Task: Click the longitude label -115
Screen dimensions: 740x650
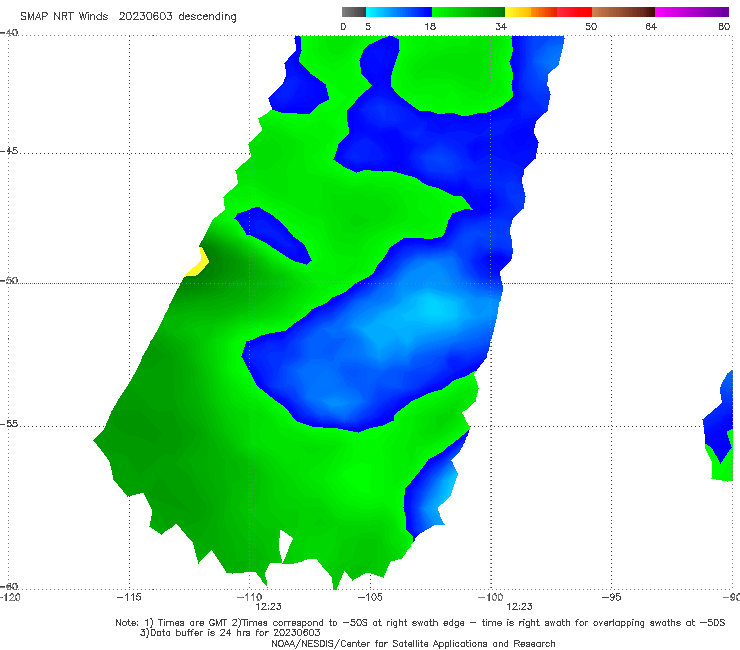Action: coord(129,597)
